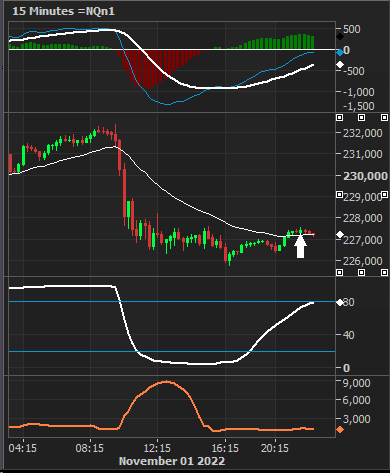Select the white diamond marker beside 80 level

340,302
